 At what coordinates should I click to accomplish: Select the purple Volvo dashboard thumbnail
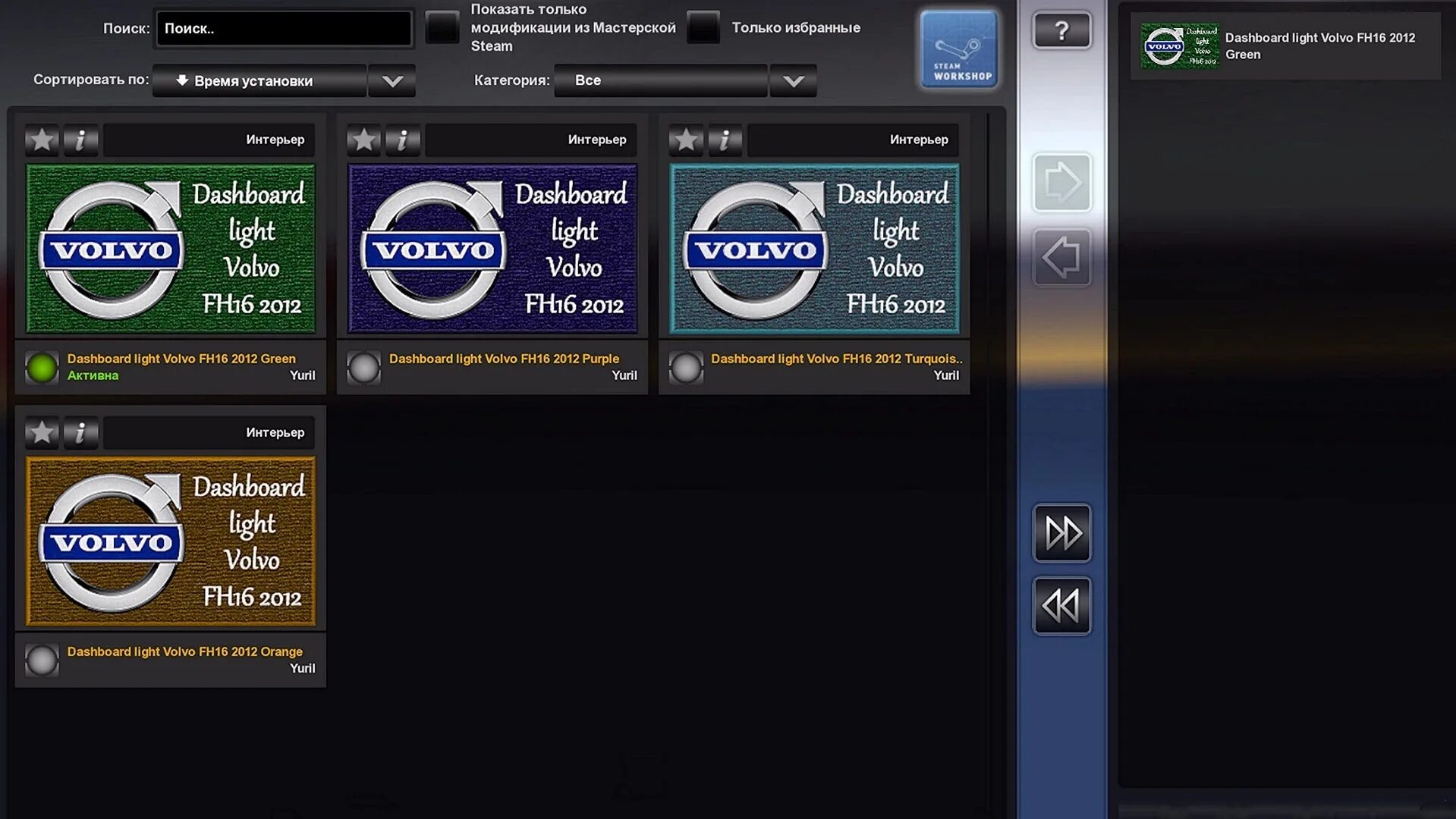(x=492, y=249)
